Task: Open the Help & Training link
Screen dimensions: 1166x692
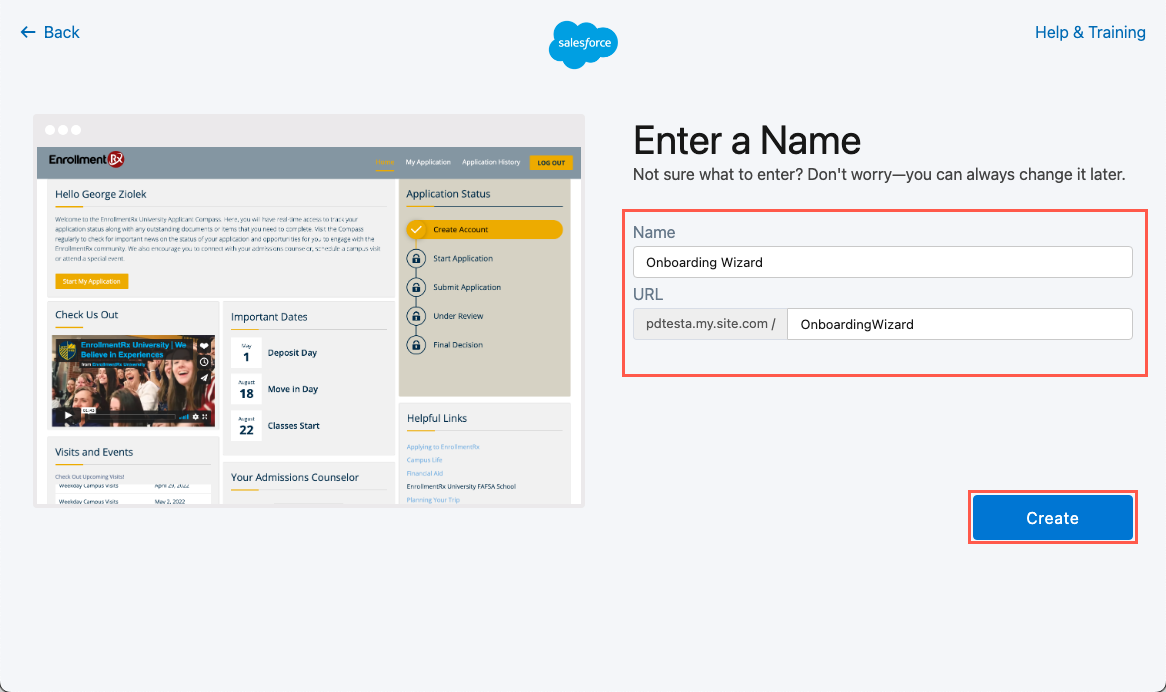Action: pos(1090,32)
